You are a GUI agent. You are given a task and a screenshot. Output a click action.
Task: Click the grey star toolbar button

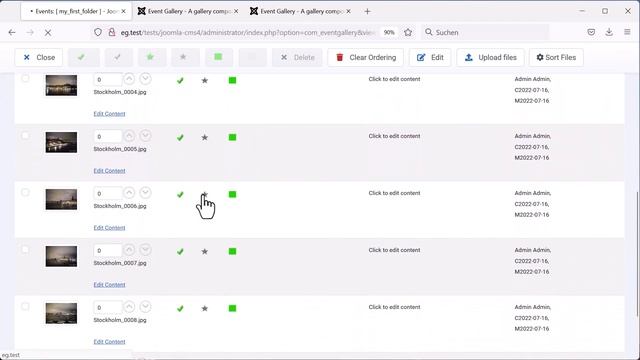pyautogui.click(x=185, y=58)
